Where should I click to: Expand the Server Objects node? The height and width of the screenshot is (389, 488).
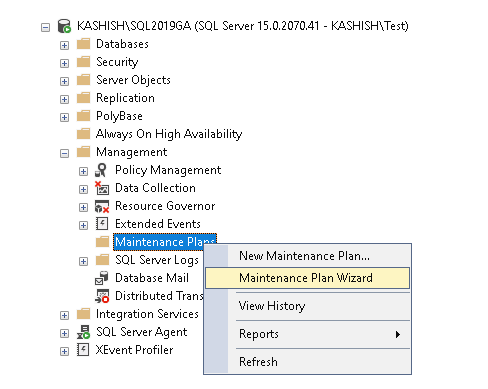tap(64, 81)
